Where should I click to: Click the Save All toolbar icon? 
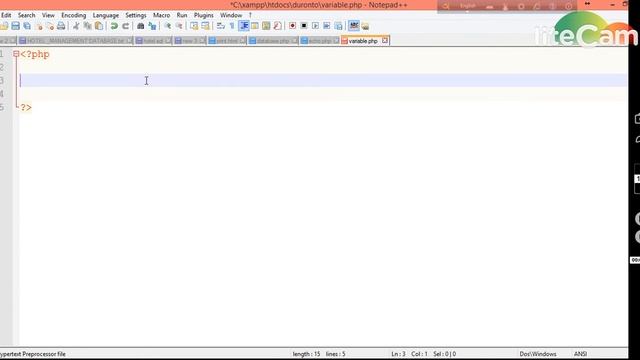pos(27,26)
